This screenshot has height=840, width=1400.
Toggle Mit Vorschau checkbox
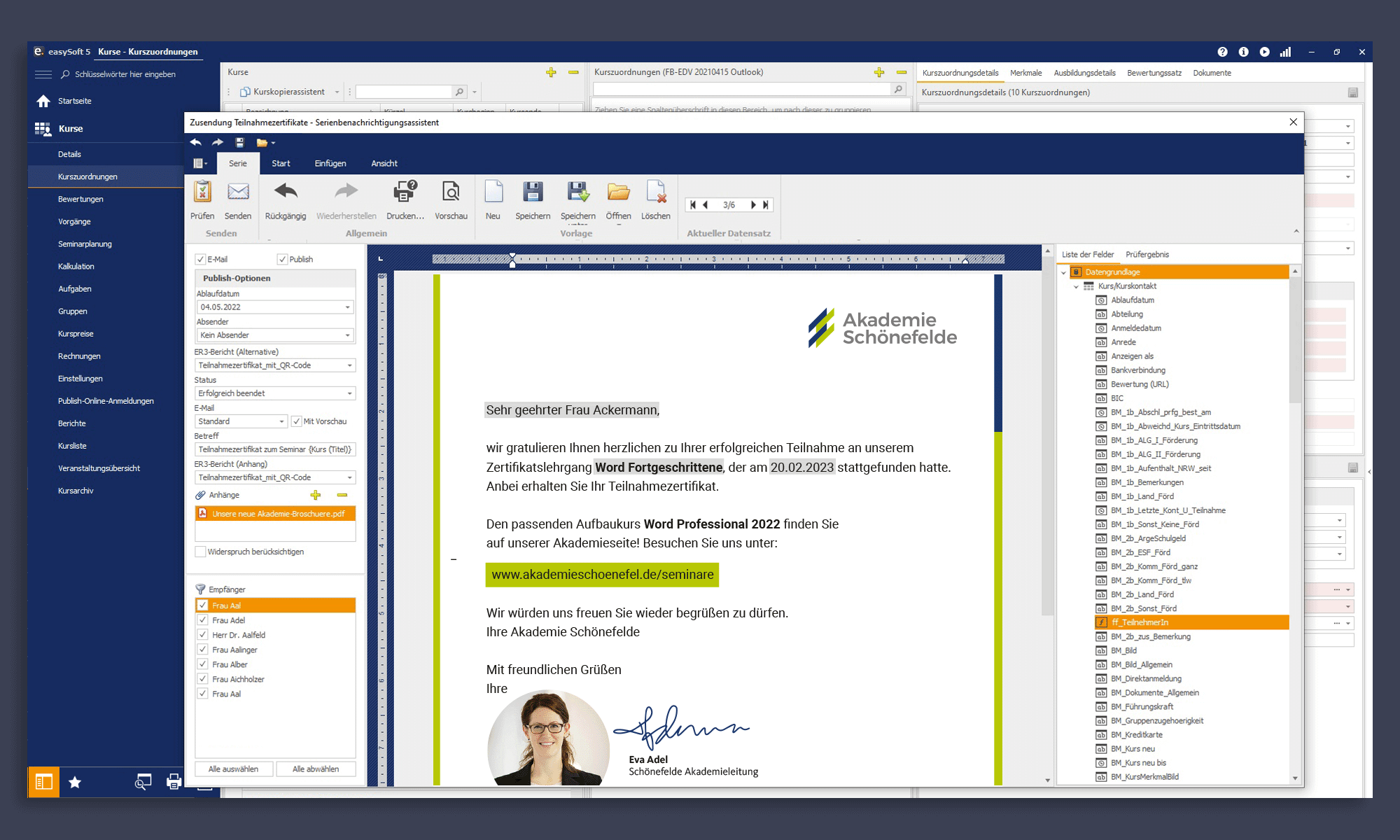coord(297,421)
